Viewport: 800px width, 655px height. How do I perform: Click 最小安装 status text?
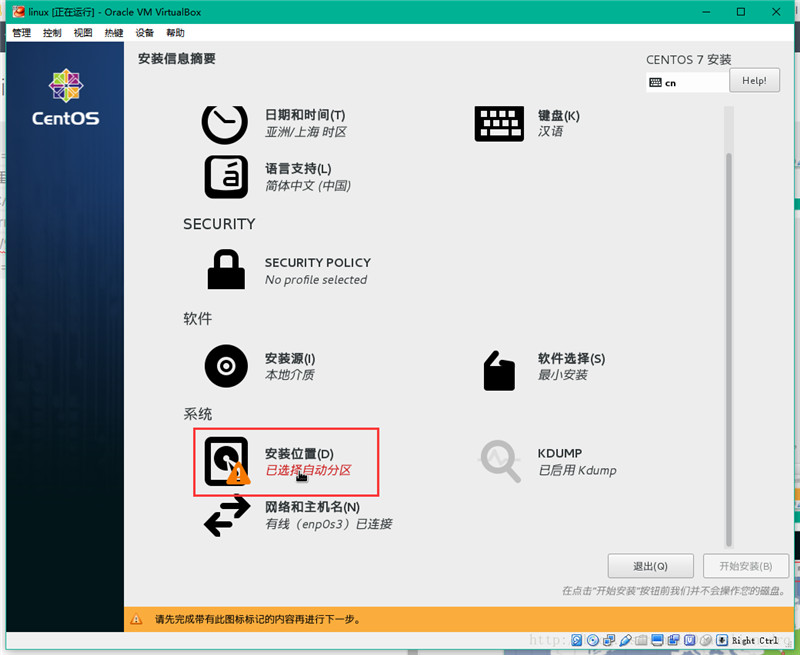click(x=562, y=374)
